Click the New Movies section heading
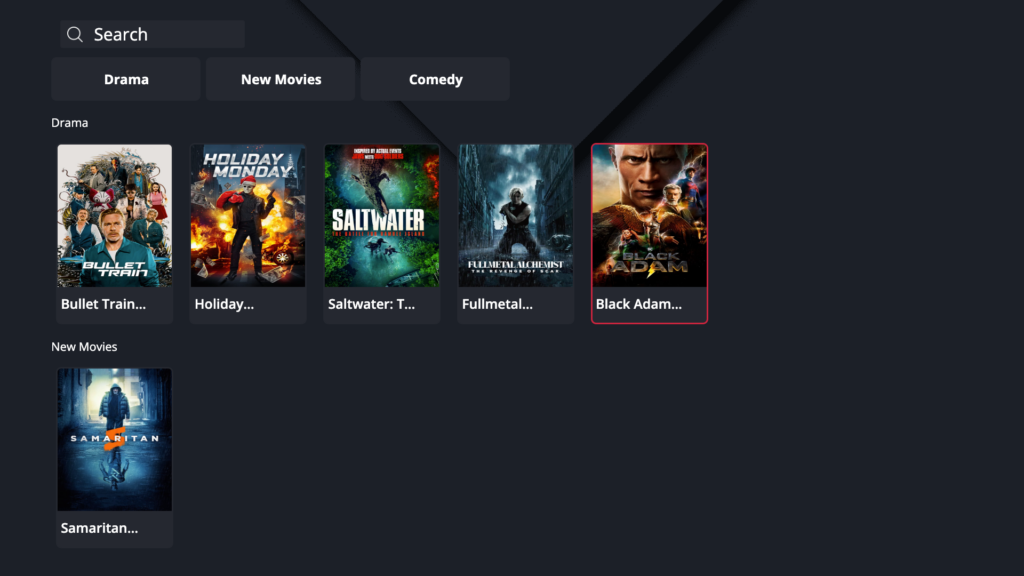 click(84, 347)
